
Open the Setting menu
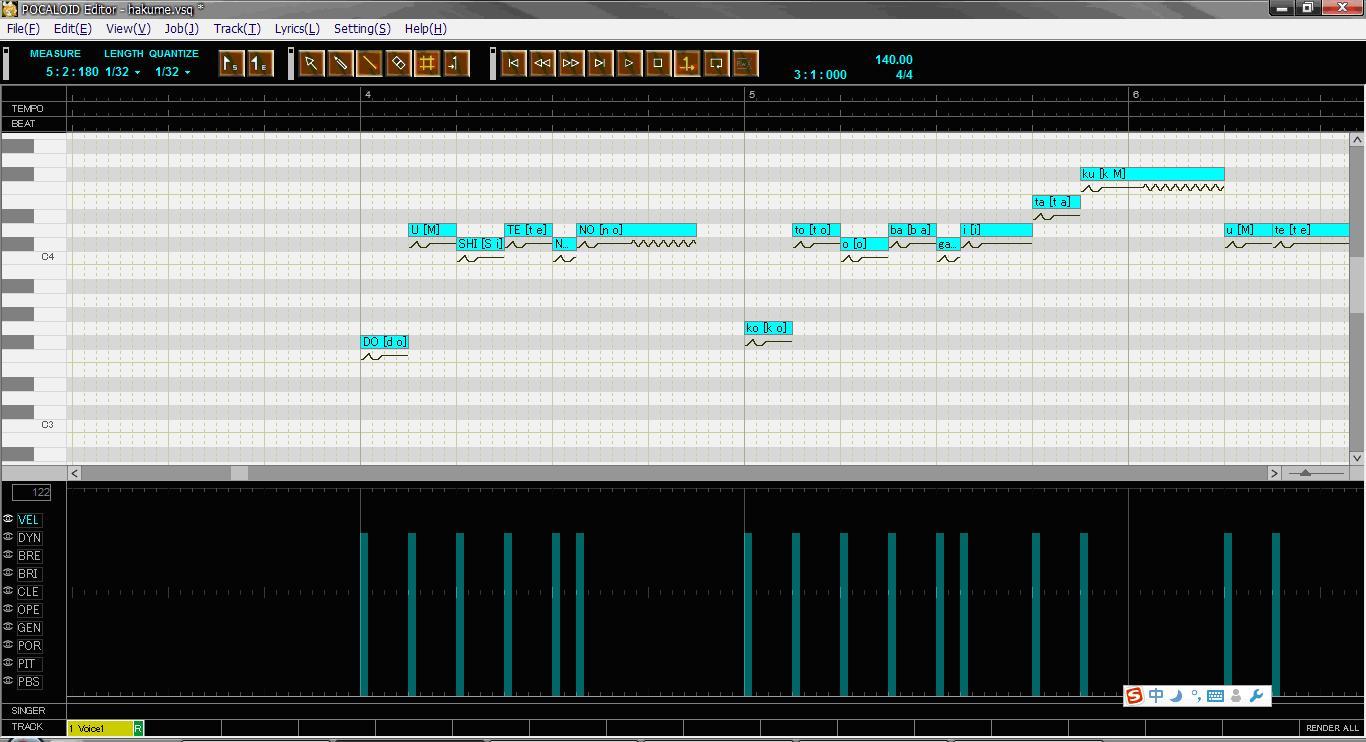[362, 29]
